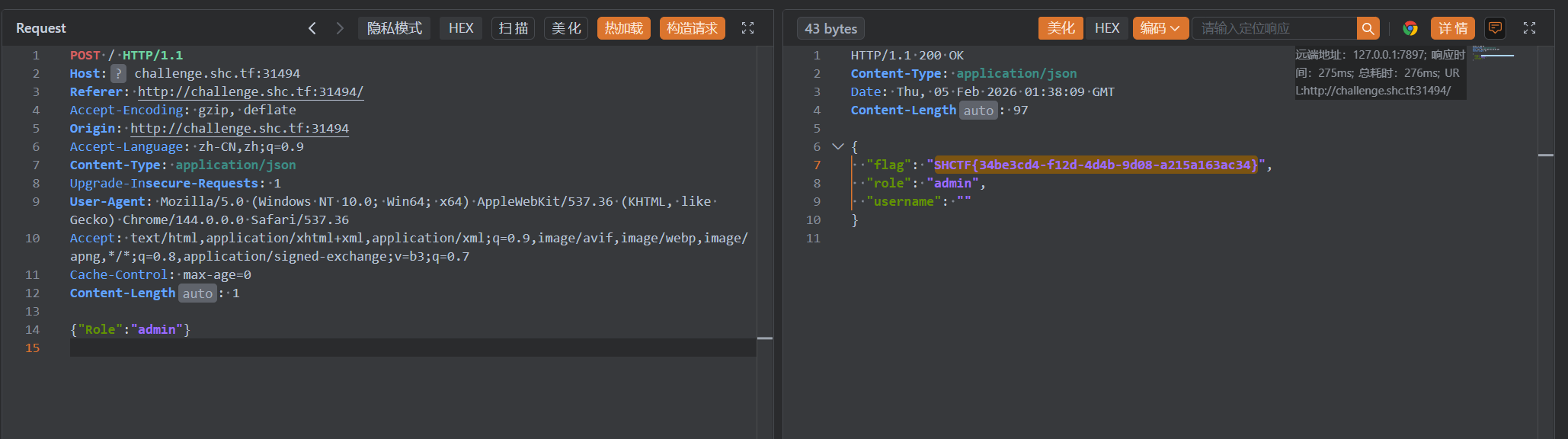Click the request body {"Role":"admin"}
1568x439 pixels.
click(130, 329)
